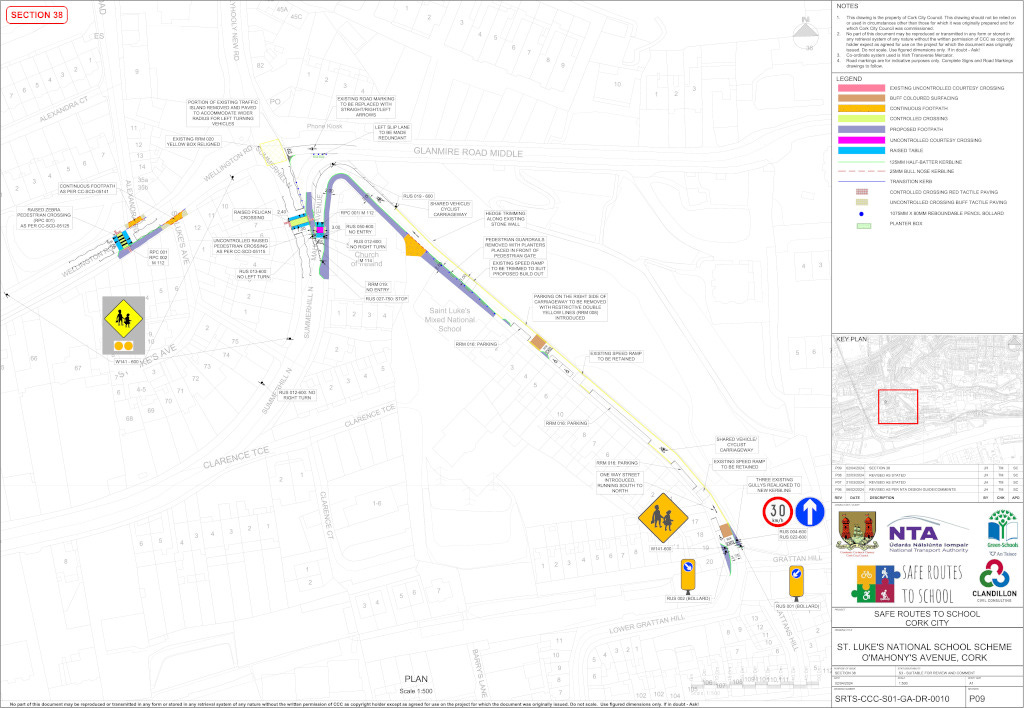This screenshot has width=1024, height=708.
Task: Click the CONTINUOUS FOOTPATH AS PER callout
Action: [x=88, y=189]
